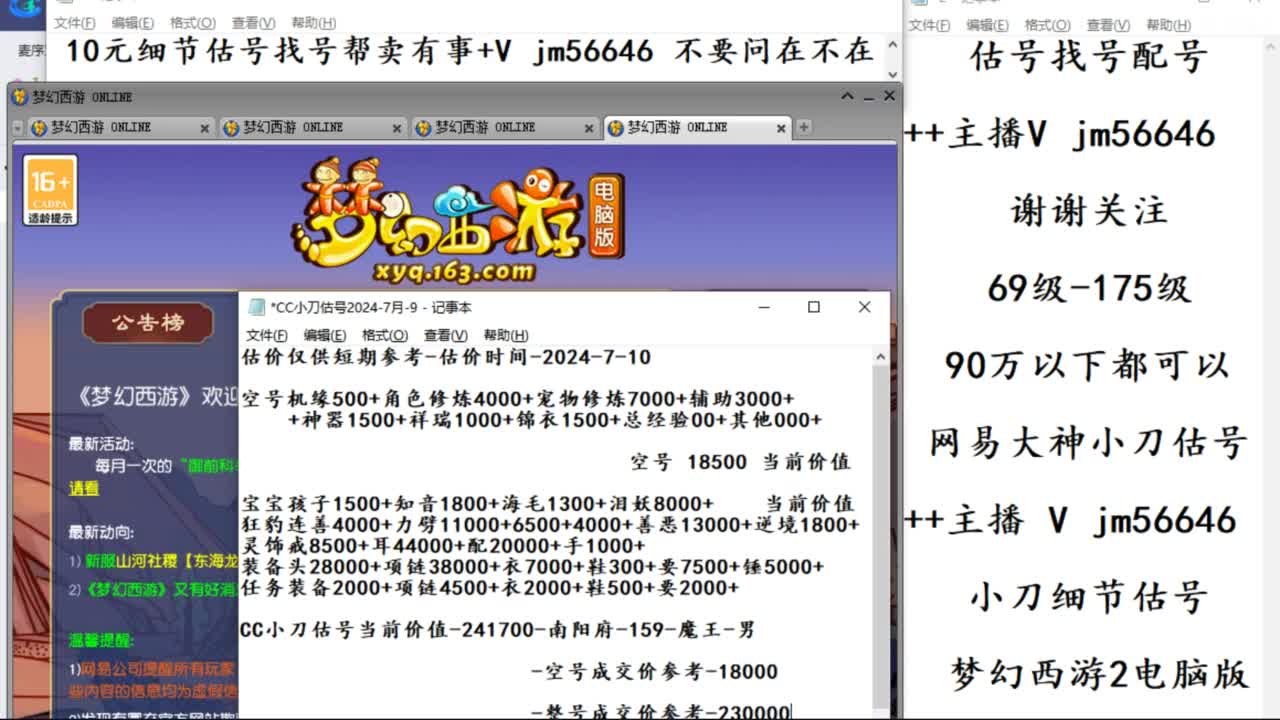
Task: Open 编辑(E) menu in CC小刀估号 notepad
Action: click(325, 335)
